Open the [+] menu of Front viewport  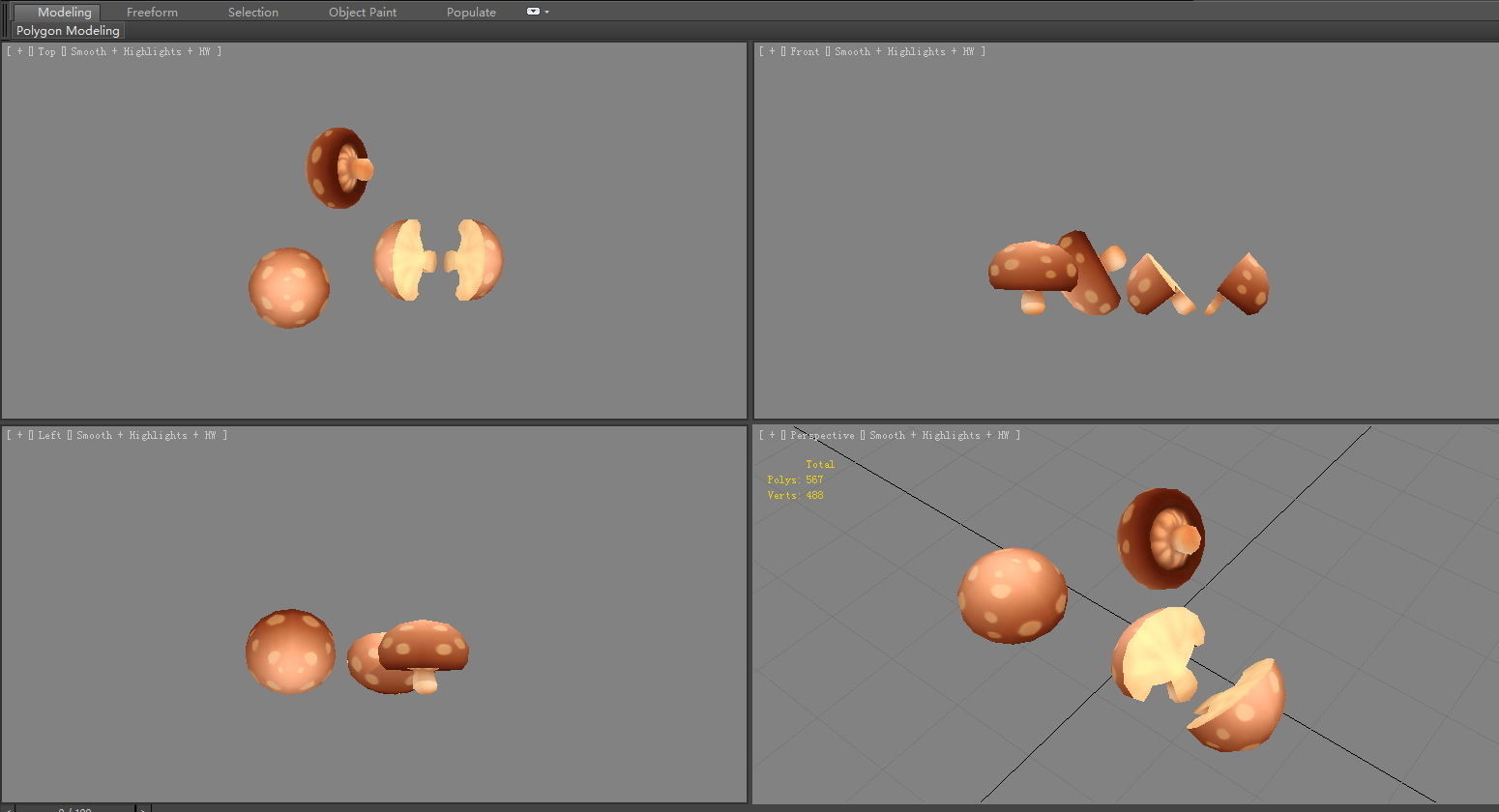coord(772,51)
